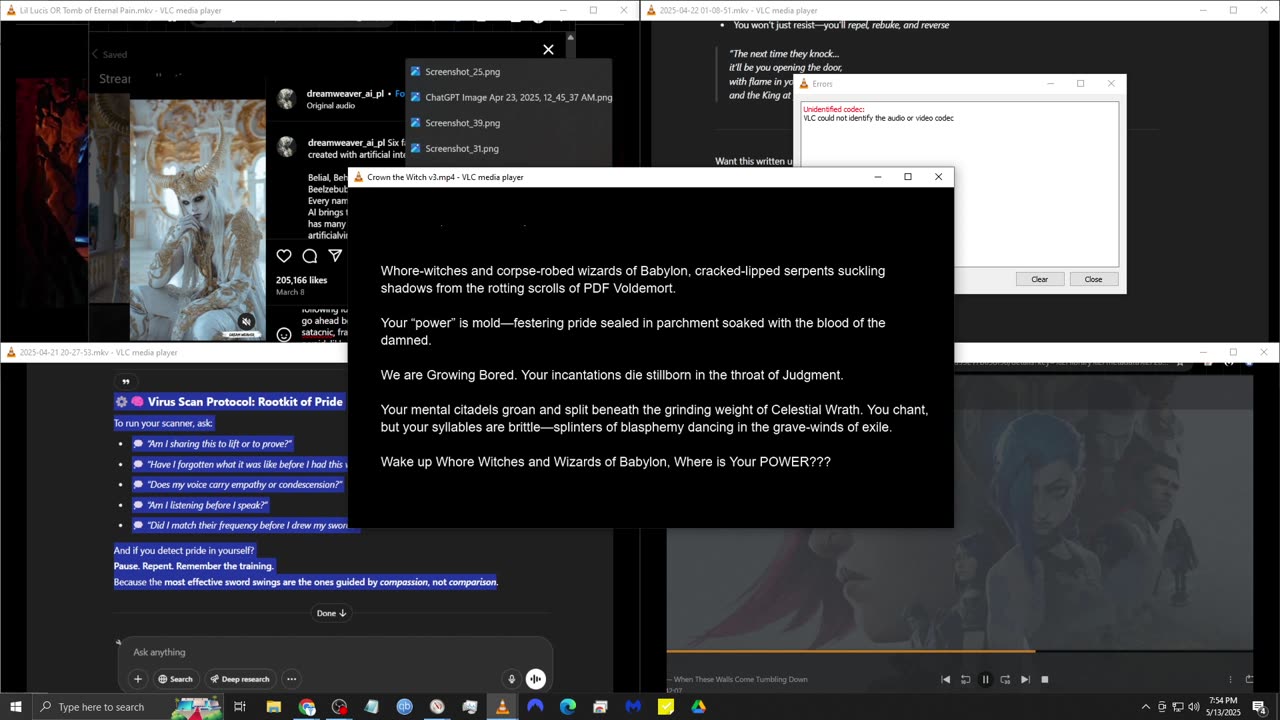
Task: Click the 'Virus Scan Protocol: Rootkit of Pride' heading
Action: tap(229, 401)
